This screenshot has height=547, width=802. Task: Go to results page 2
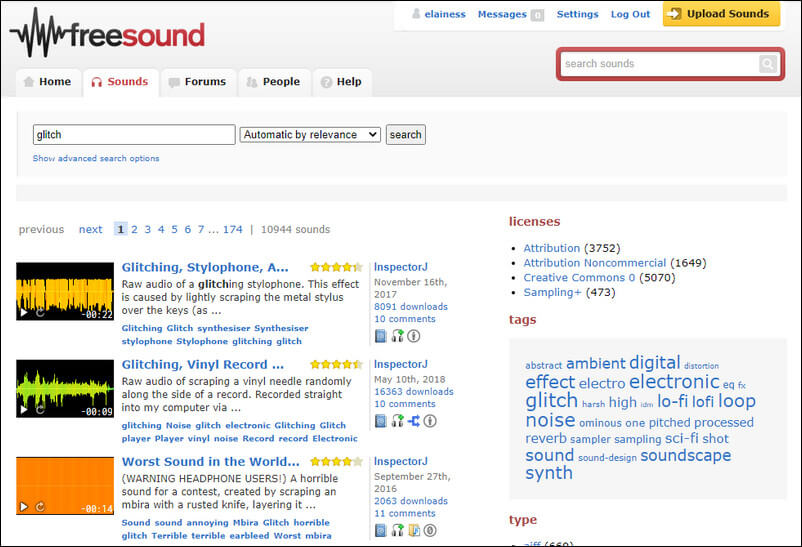[x=134, y=229]
